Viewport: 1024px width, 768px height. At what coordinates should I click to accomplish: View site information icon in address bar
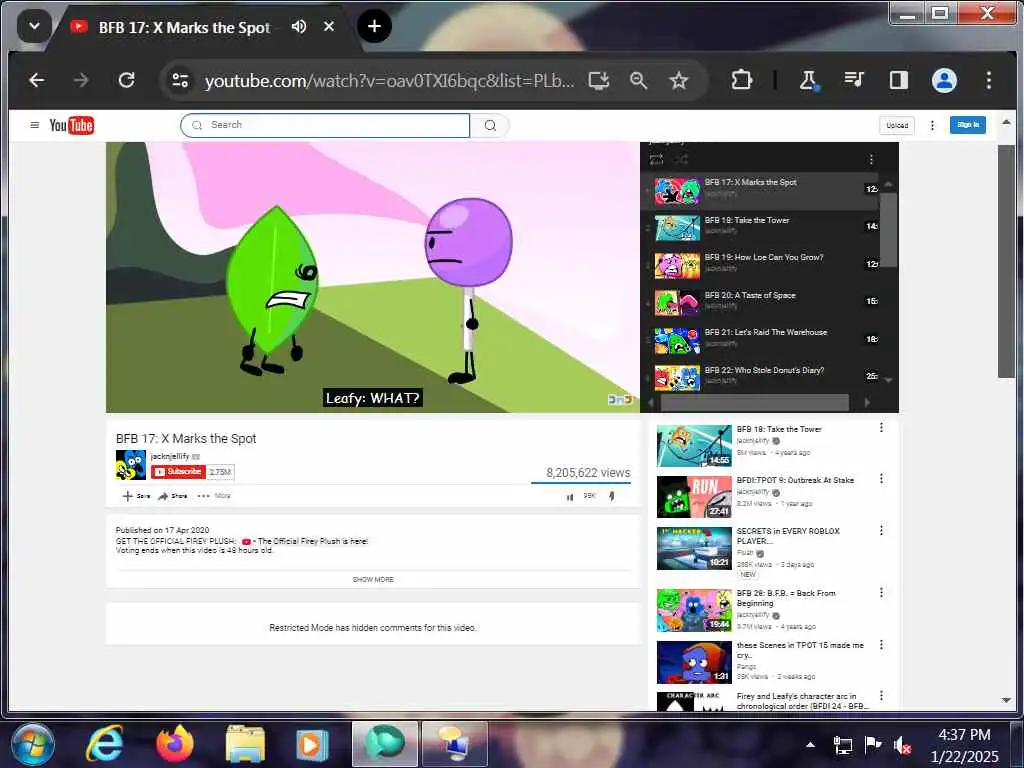coord(180,80)
